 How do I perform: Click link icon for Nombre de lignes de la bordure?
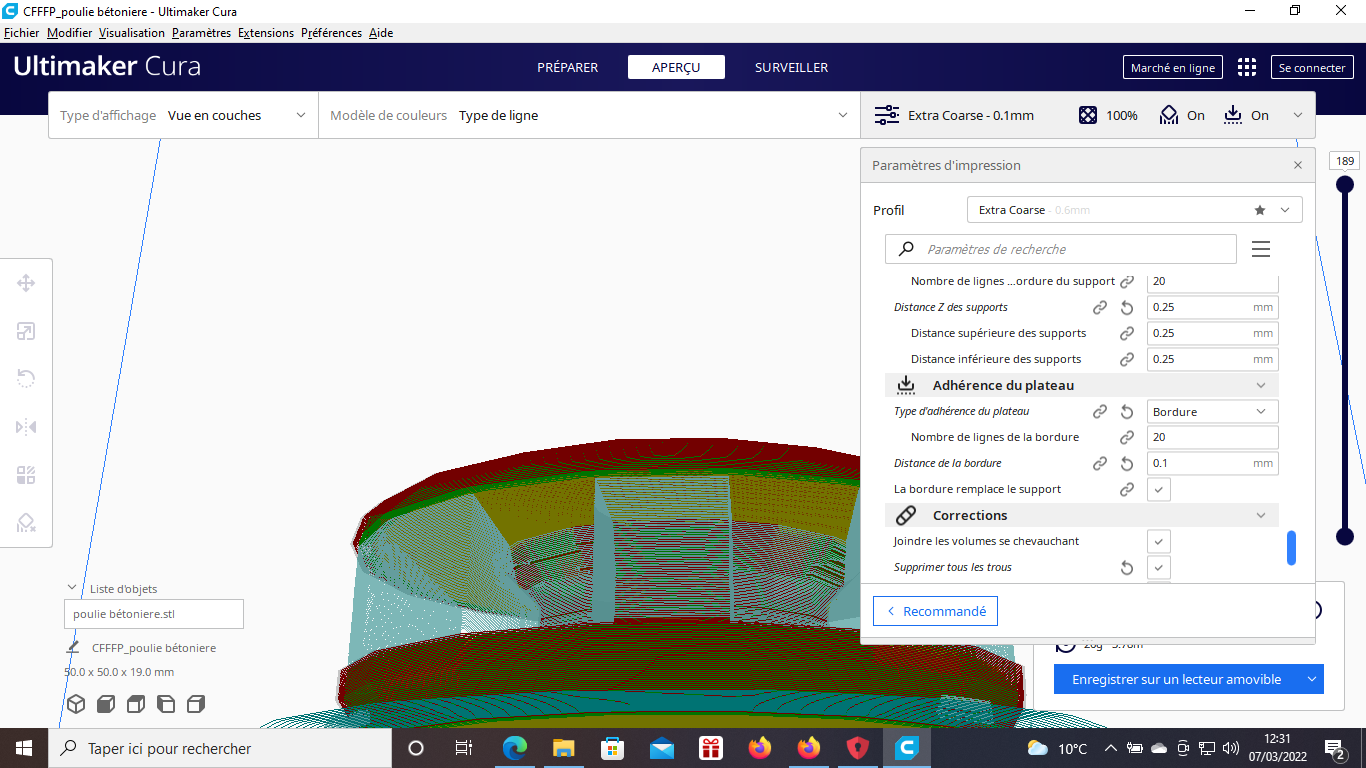(x=1127, y=437)
